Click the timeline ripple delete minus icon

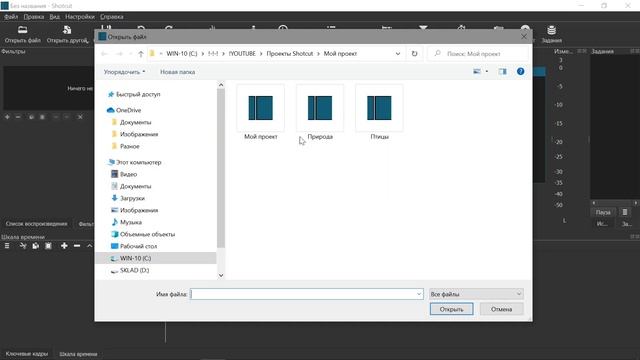(x=77, y=246)
